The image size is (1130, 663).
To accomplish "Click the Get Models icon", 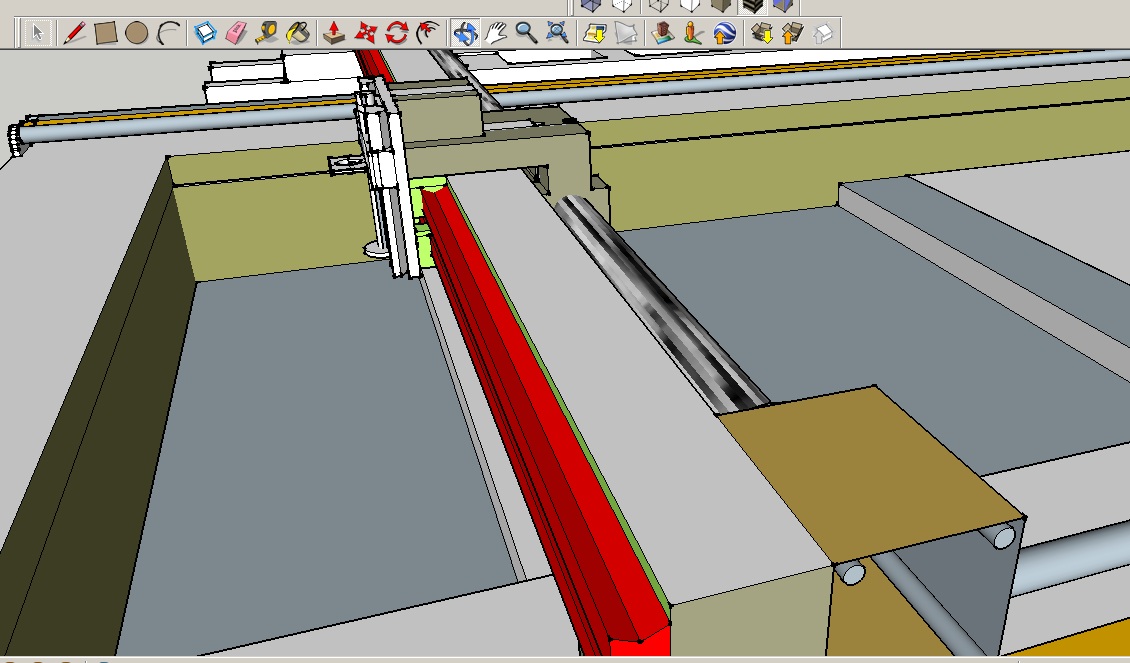I will point(761,32).
